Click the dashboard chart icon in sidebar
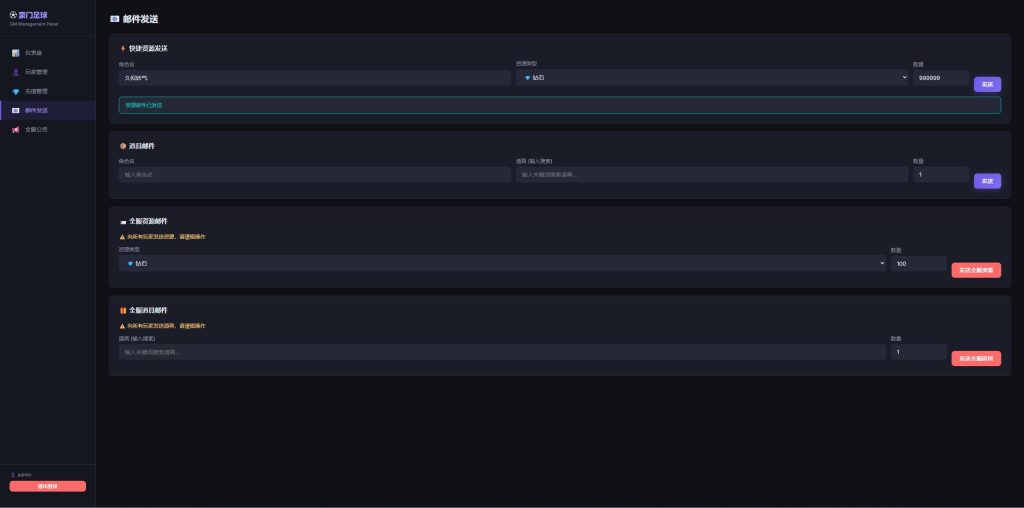 pos(16,52)
